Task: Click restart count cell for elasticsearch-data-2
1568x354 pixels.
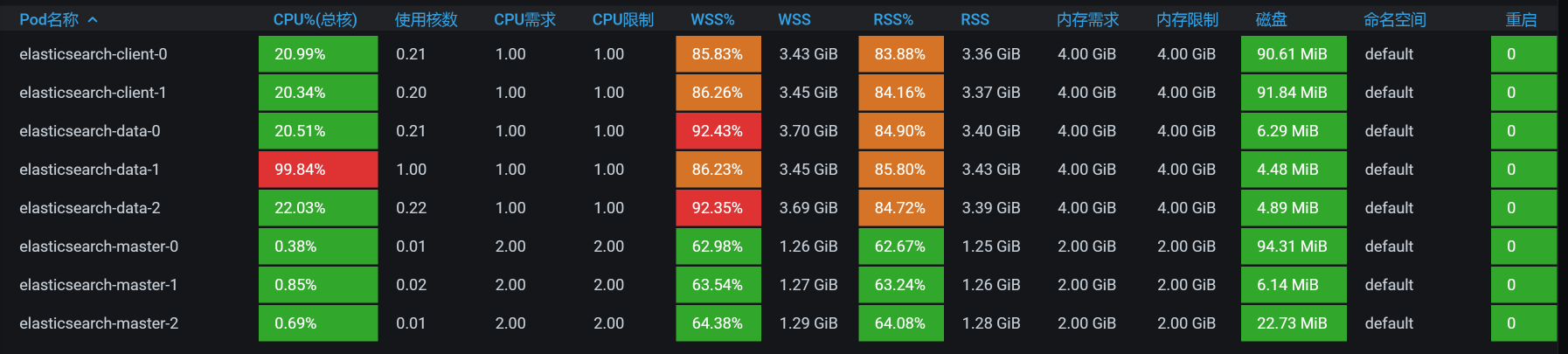Action: (1523, 208)
